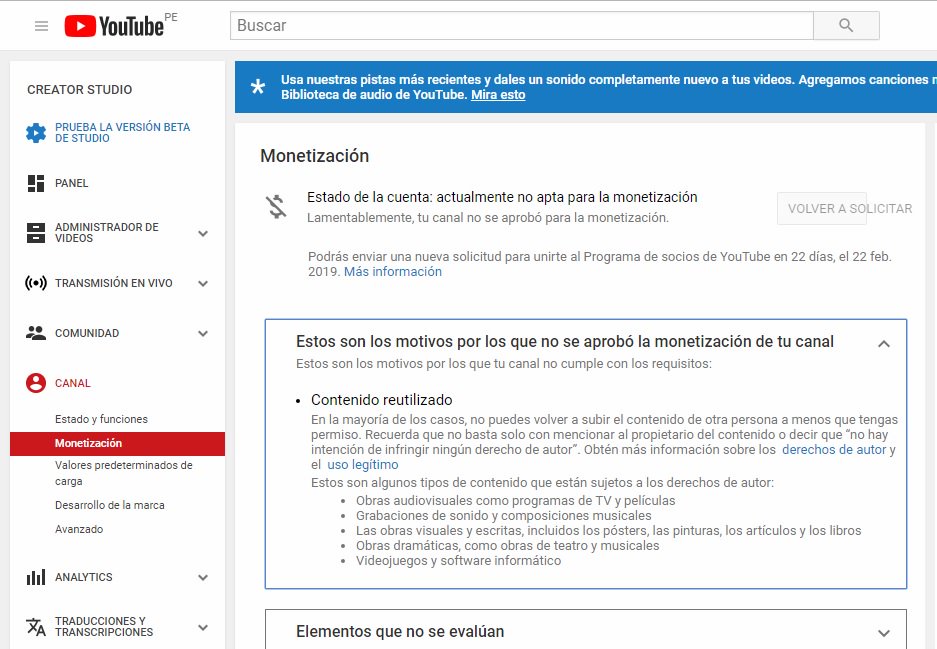Select Comunidad menu item

click(87, 333)
